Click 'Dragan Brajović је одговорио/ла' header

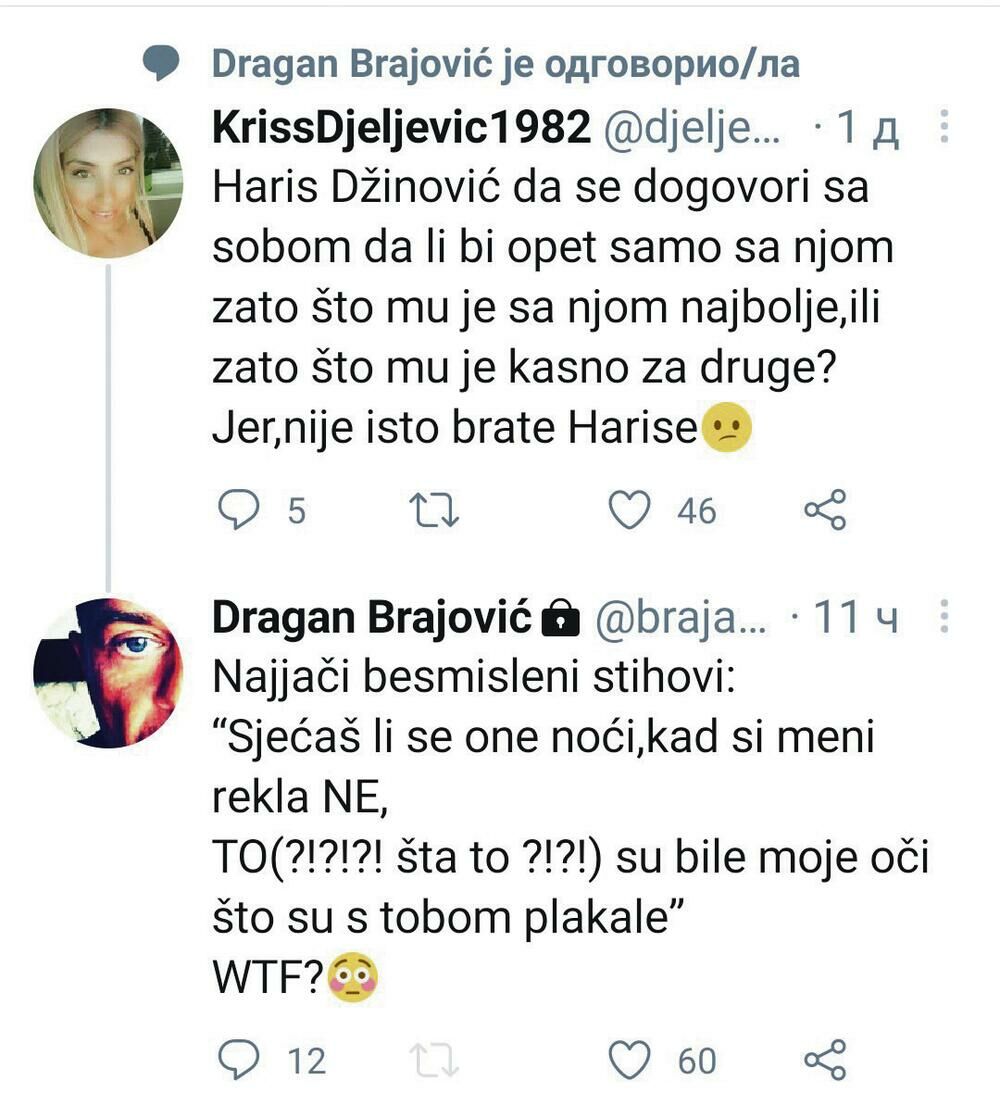(x=506, y=64)
